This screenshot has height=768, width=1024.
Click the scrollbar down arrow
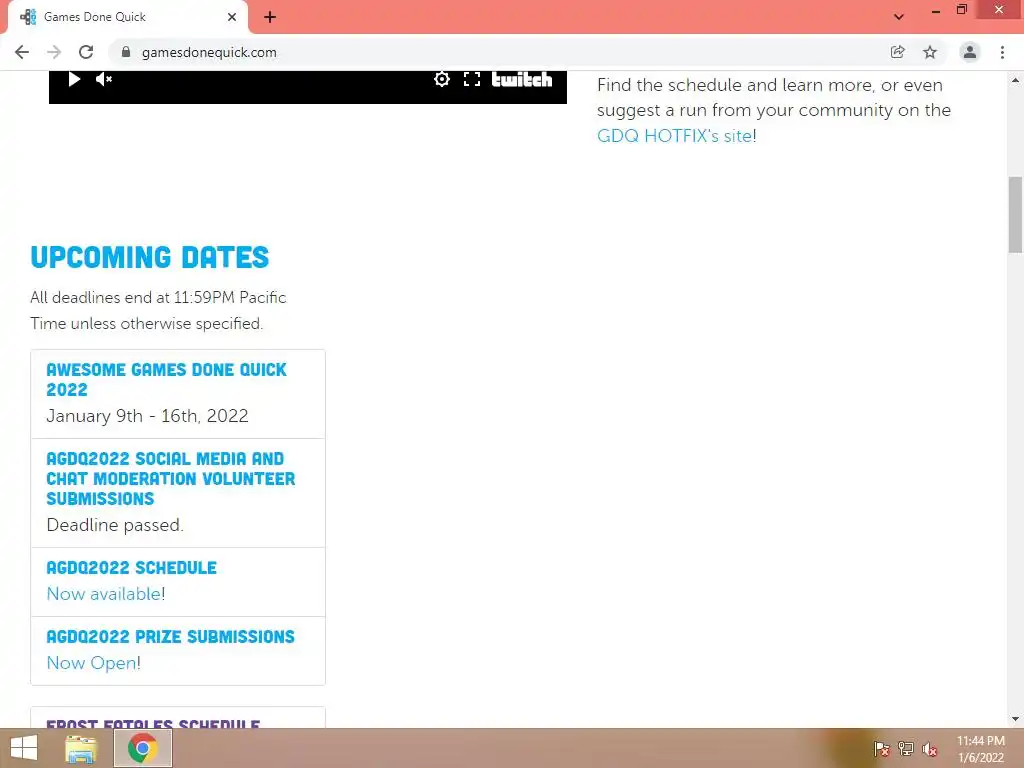[x=1015, y=719]
